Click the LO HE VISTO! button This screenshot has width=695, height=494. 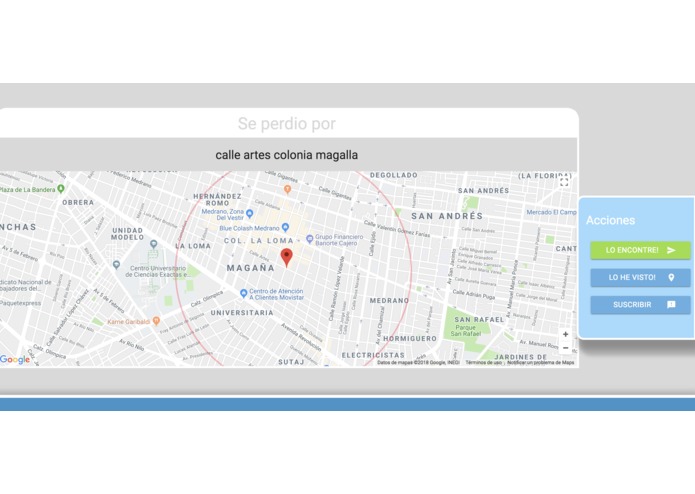[x=640, y=277]
